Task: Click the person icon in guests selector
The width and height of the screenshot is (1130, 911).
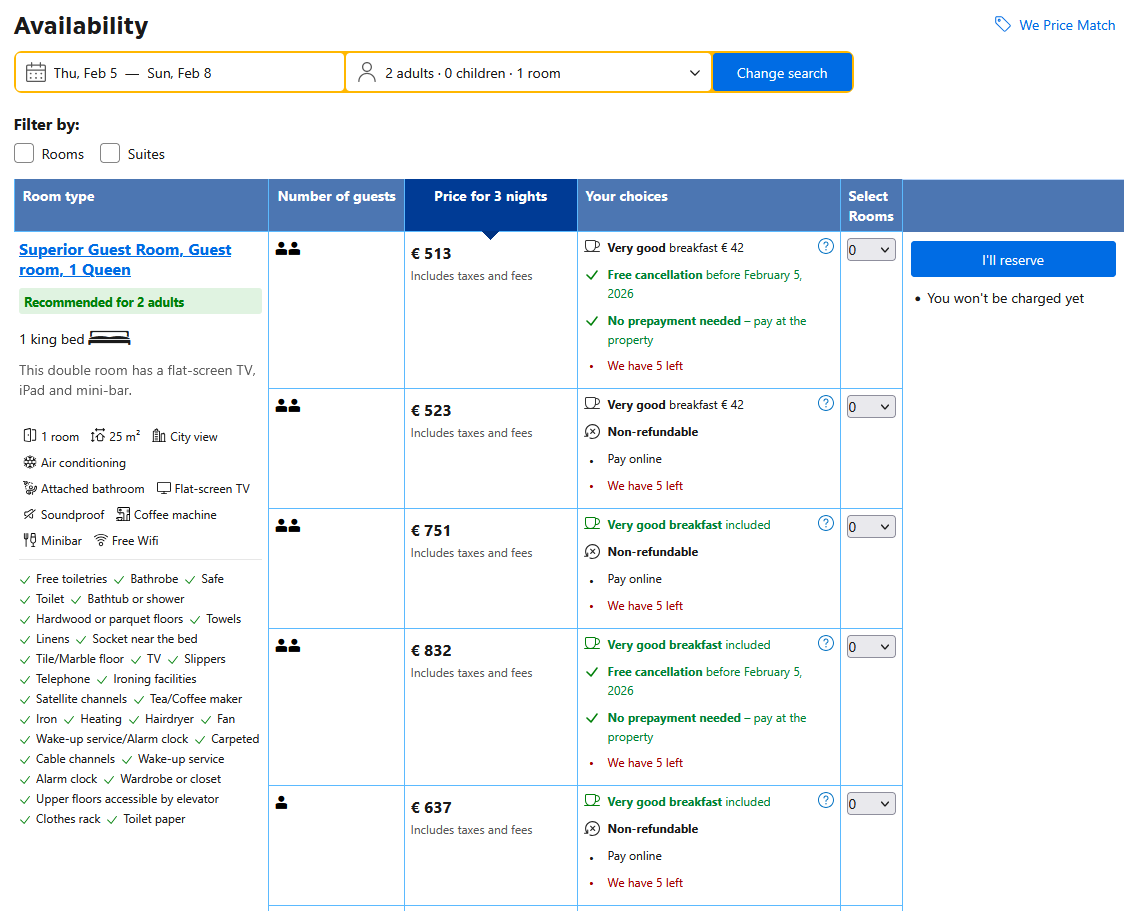Action: (367, 73)
